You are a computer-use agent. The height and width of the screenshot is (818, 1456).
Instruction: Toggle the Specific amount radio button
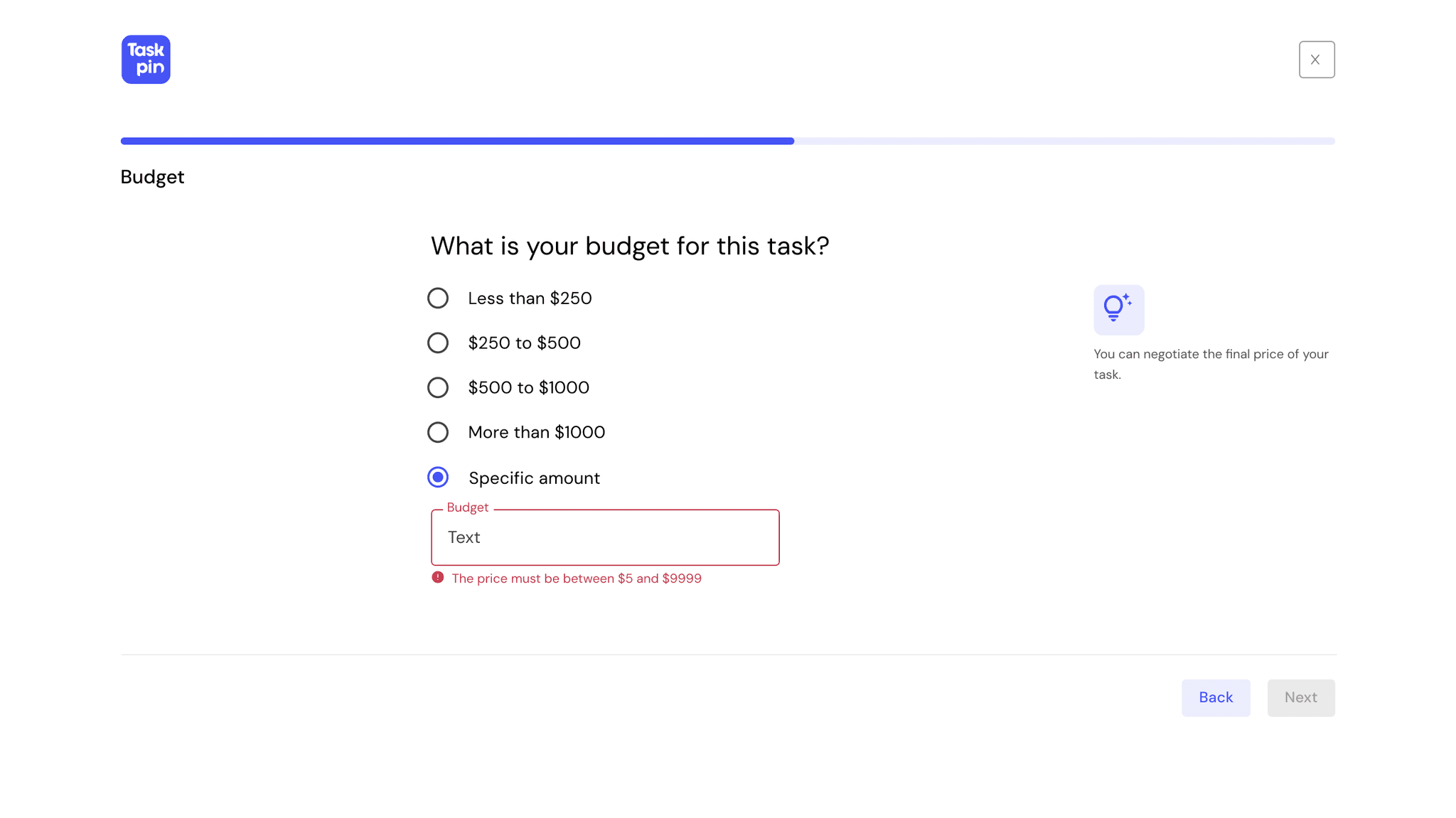coord(438,477)
